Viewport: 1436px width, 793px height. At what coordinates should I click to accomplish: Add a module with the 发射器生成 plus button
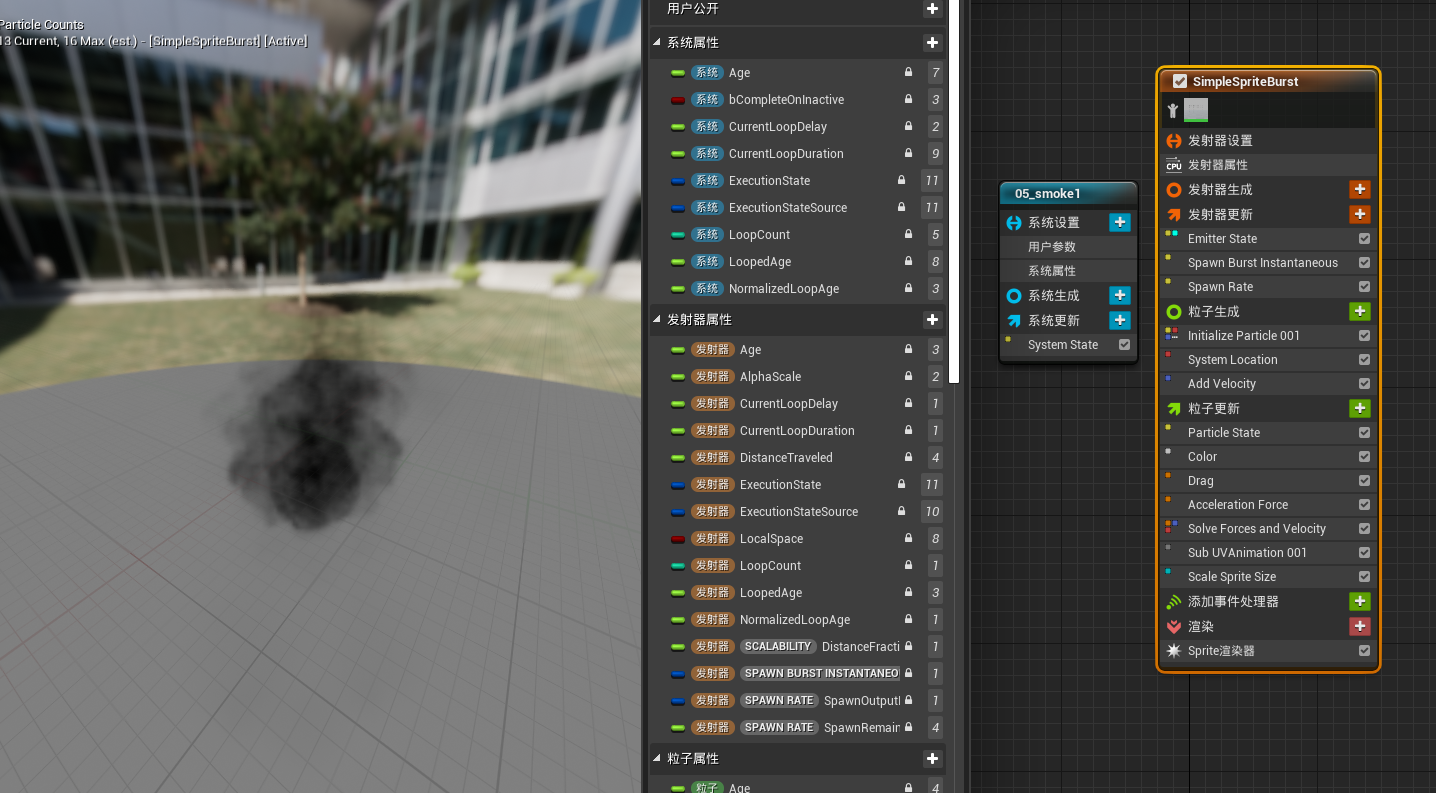coord(1360,189)
